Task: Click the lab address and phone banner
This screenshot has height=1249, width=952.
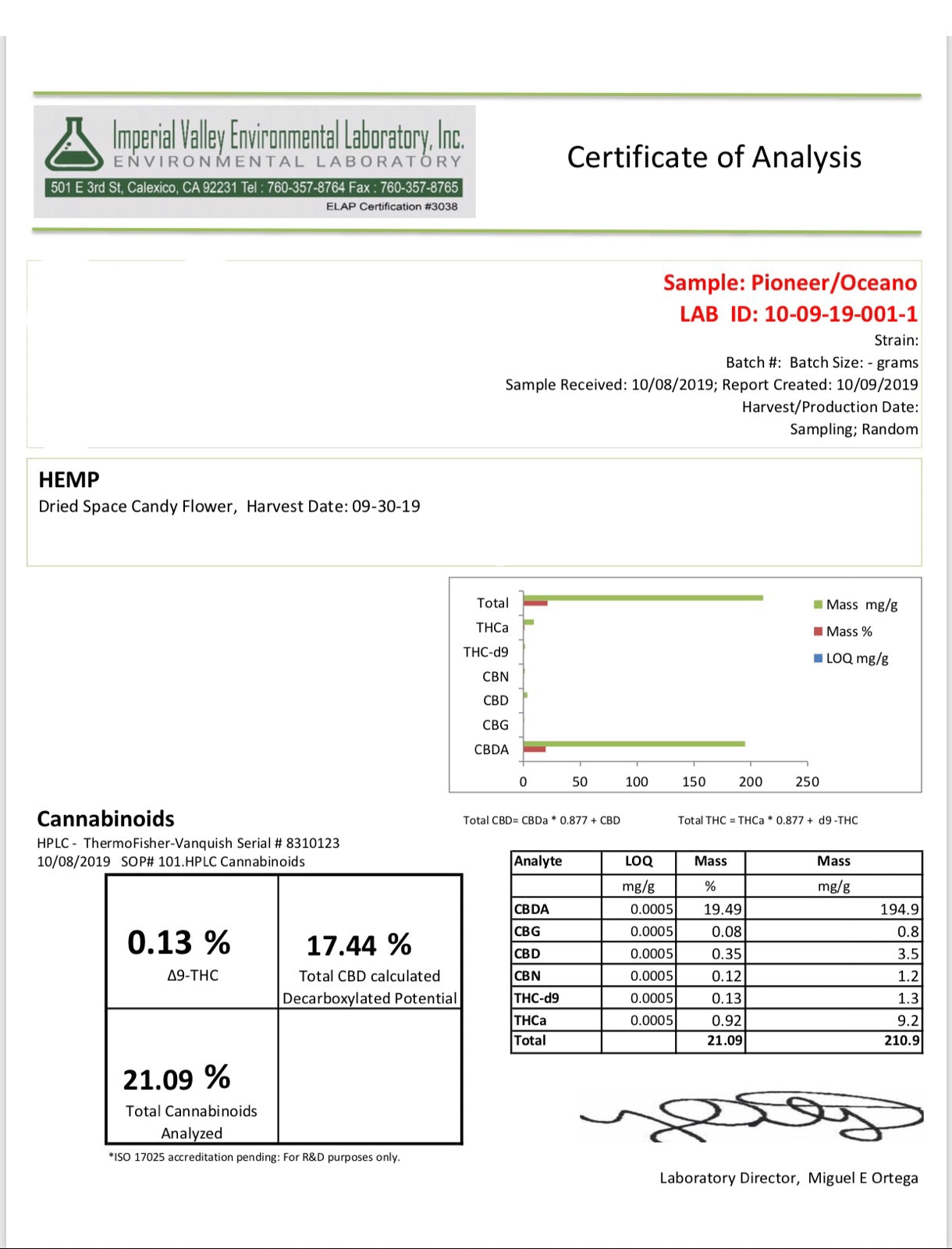Action: click(254, 187)
